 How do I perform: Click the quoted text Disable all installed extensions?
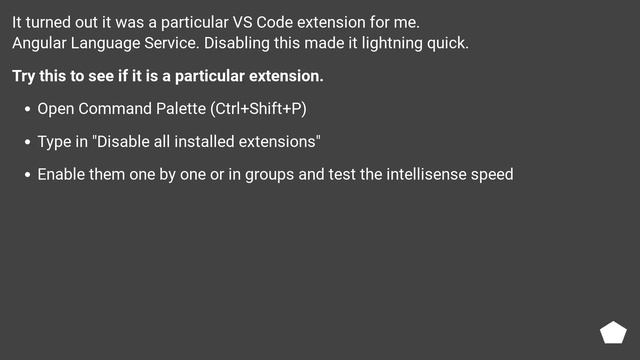(206, 142)
